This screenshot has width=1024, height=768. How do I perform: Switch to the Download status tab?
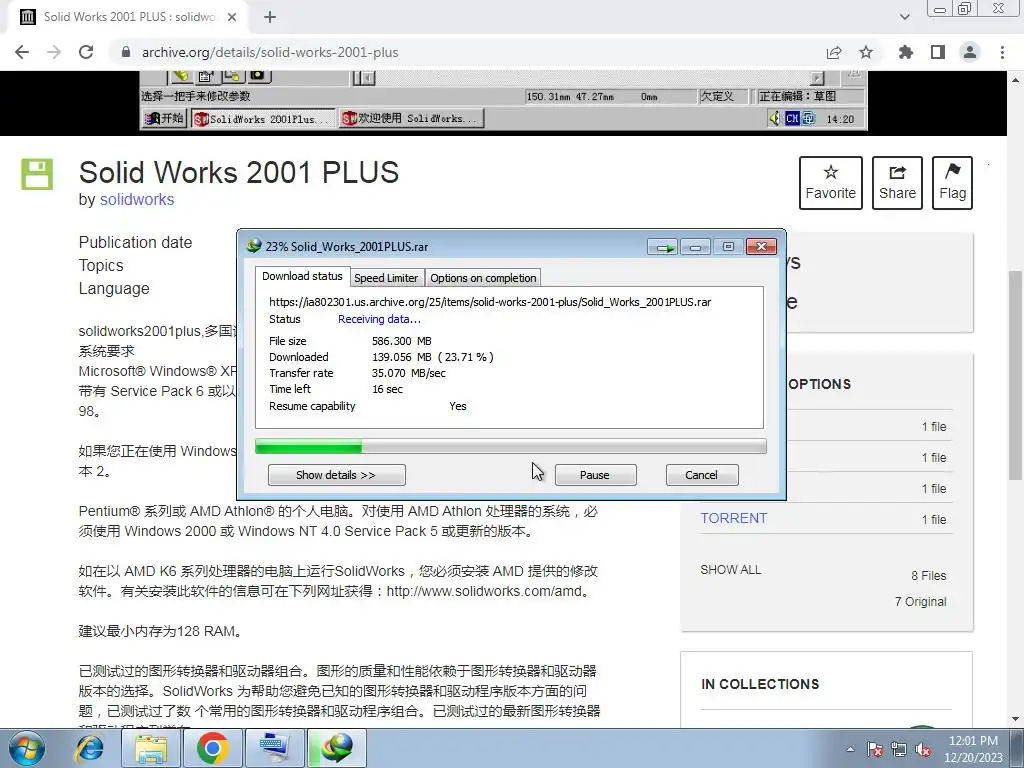302,276
